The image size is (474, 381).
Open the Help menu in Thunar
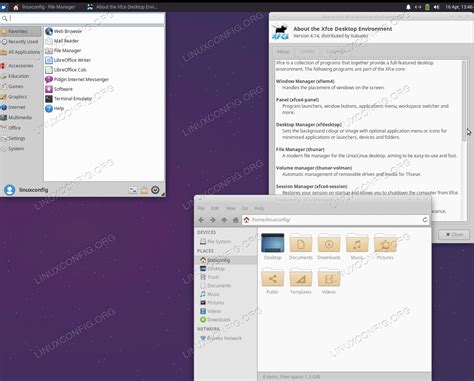pyautogui.click(x=259, y=208)
